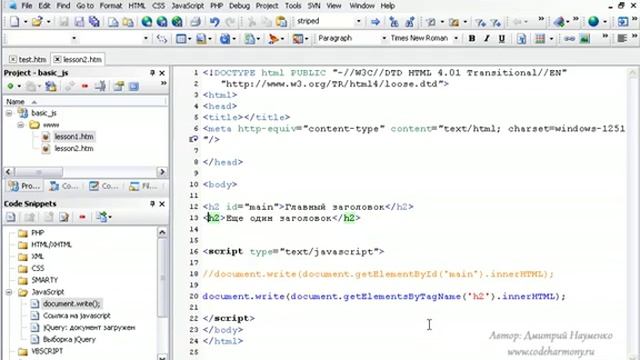This screenshot has height=360, width=640.
Task: Click the Code Snippets scrollbar up arrow
Action: tap(162, 233)
